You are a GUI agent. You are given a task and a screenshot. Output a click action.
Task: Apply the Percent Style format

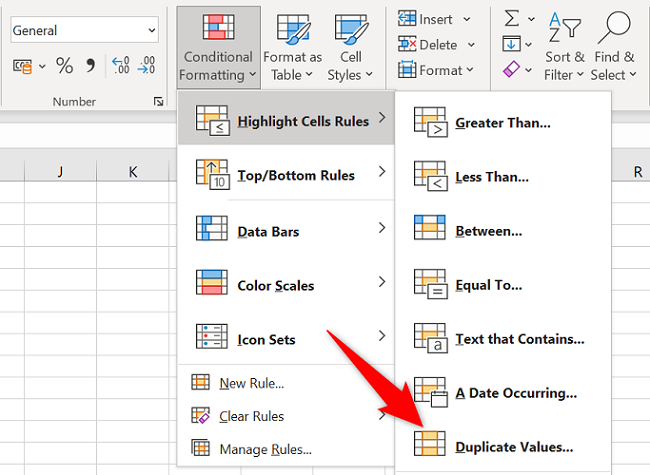click(64, 65)
